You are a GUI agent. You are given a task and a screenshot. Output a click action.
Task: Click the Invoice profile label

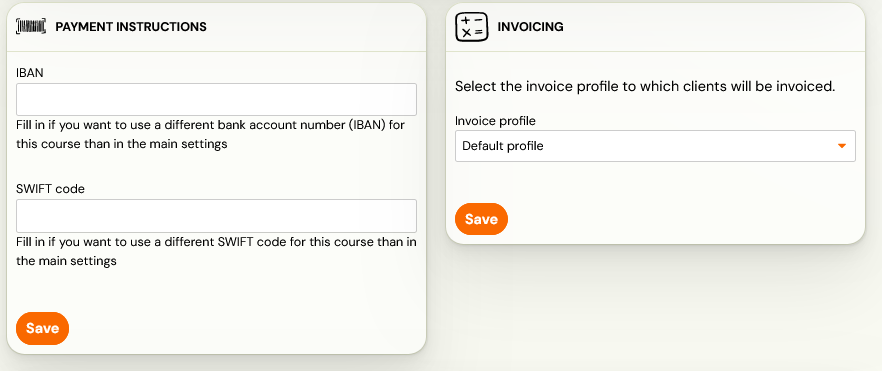tap(496, 121)
